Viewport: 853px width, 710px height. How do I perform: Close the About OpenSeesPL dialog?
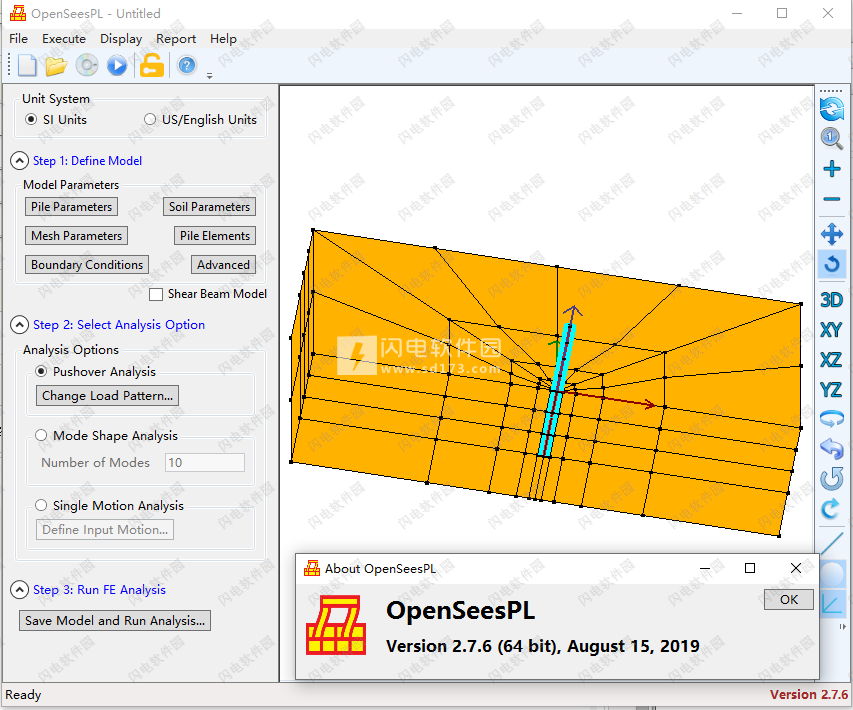point(795,568)
